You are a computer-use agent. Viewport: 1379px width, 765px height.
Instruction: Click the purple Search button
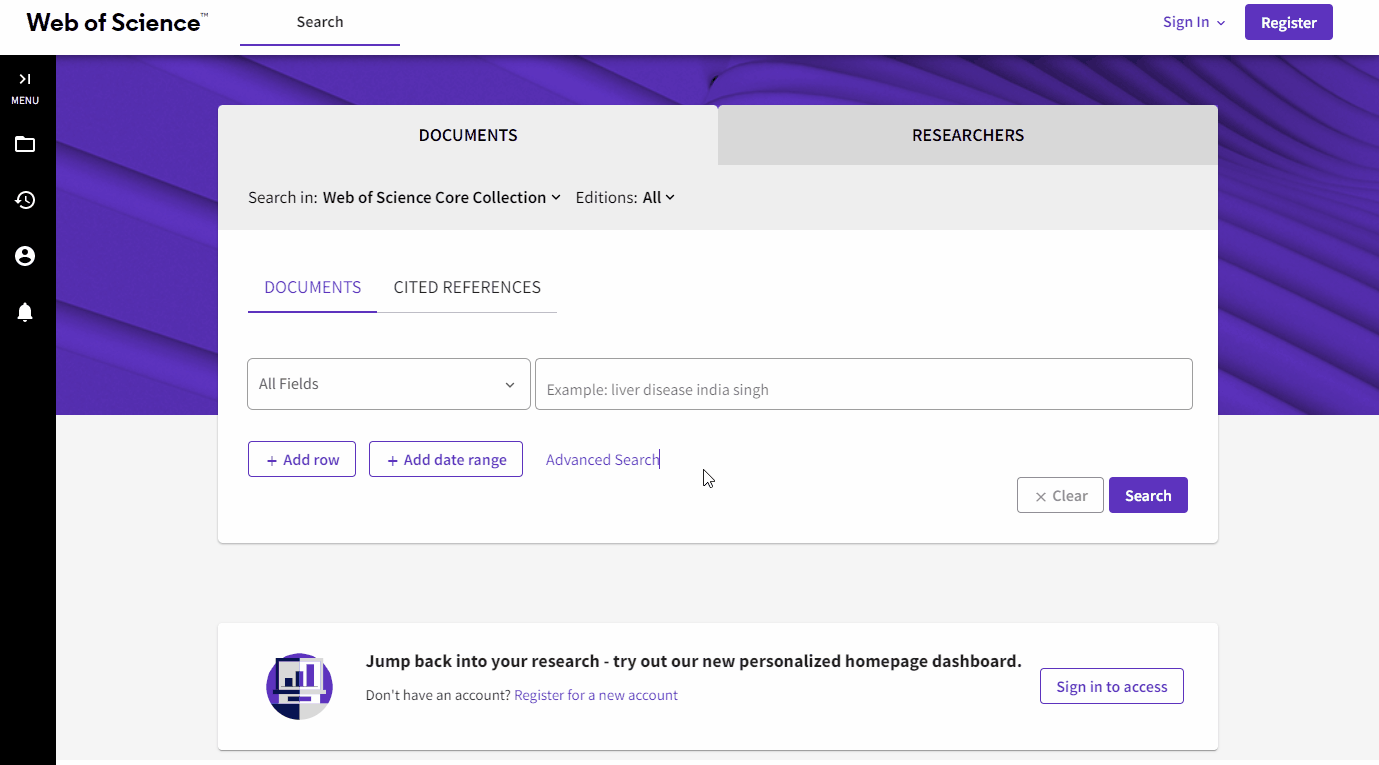tap(1148, 496)
